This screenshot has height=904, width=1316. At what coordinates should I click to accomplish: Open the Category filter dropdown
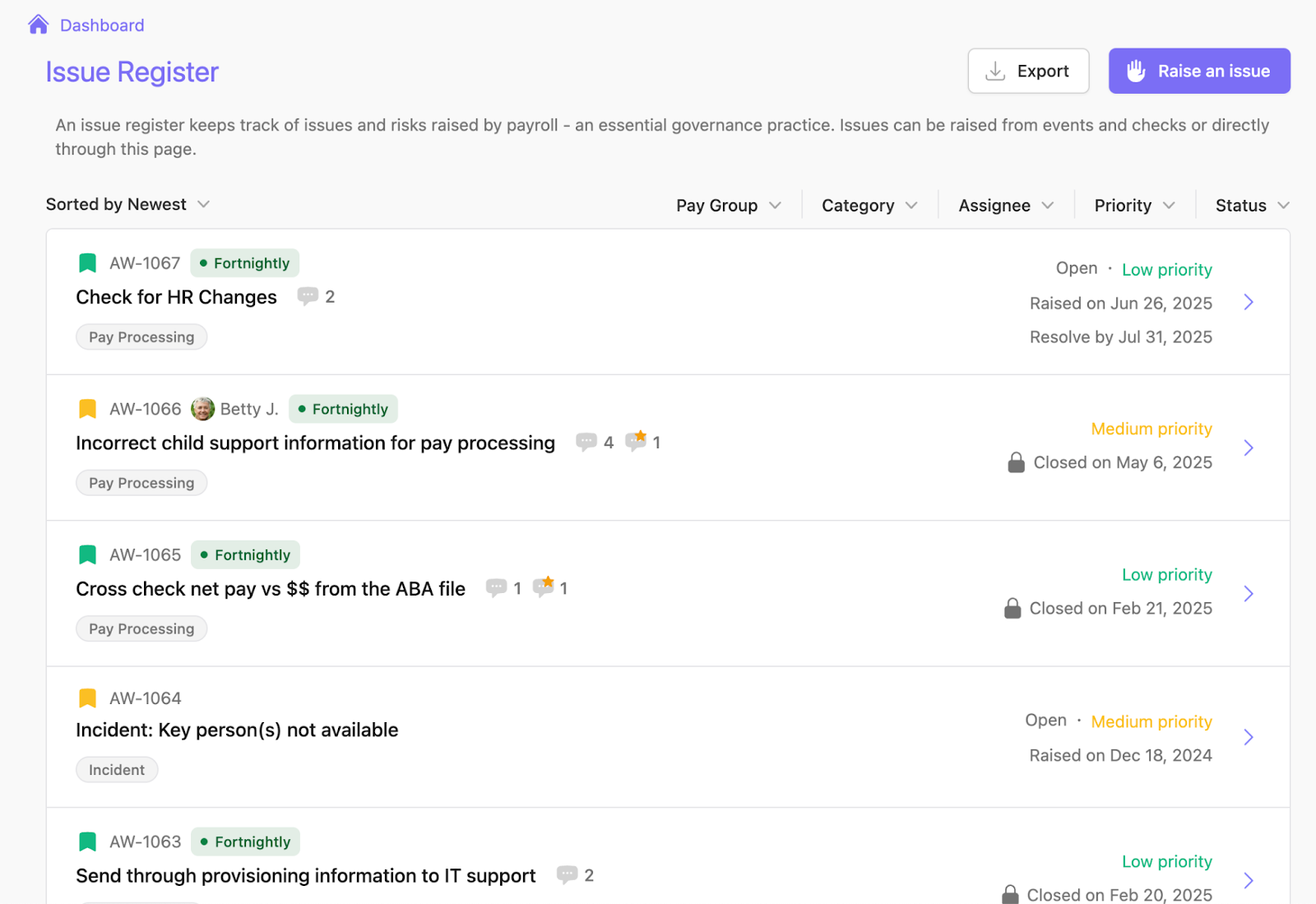click(x=869, y=206)
